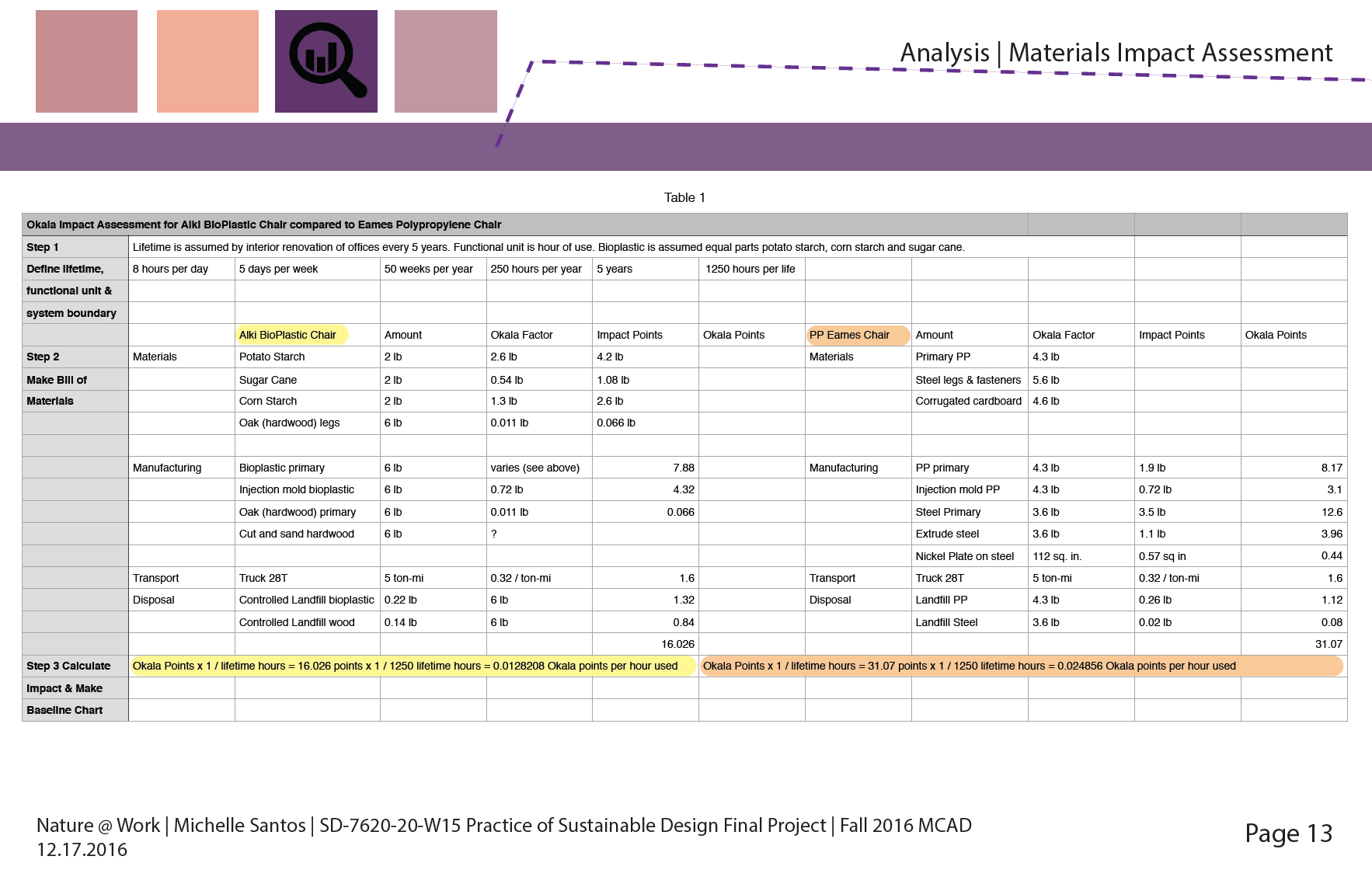
Task: Click the '7.88' impact points value
Action: 684,468
